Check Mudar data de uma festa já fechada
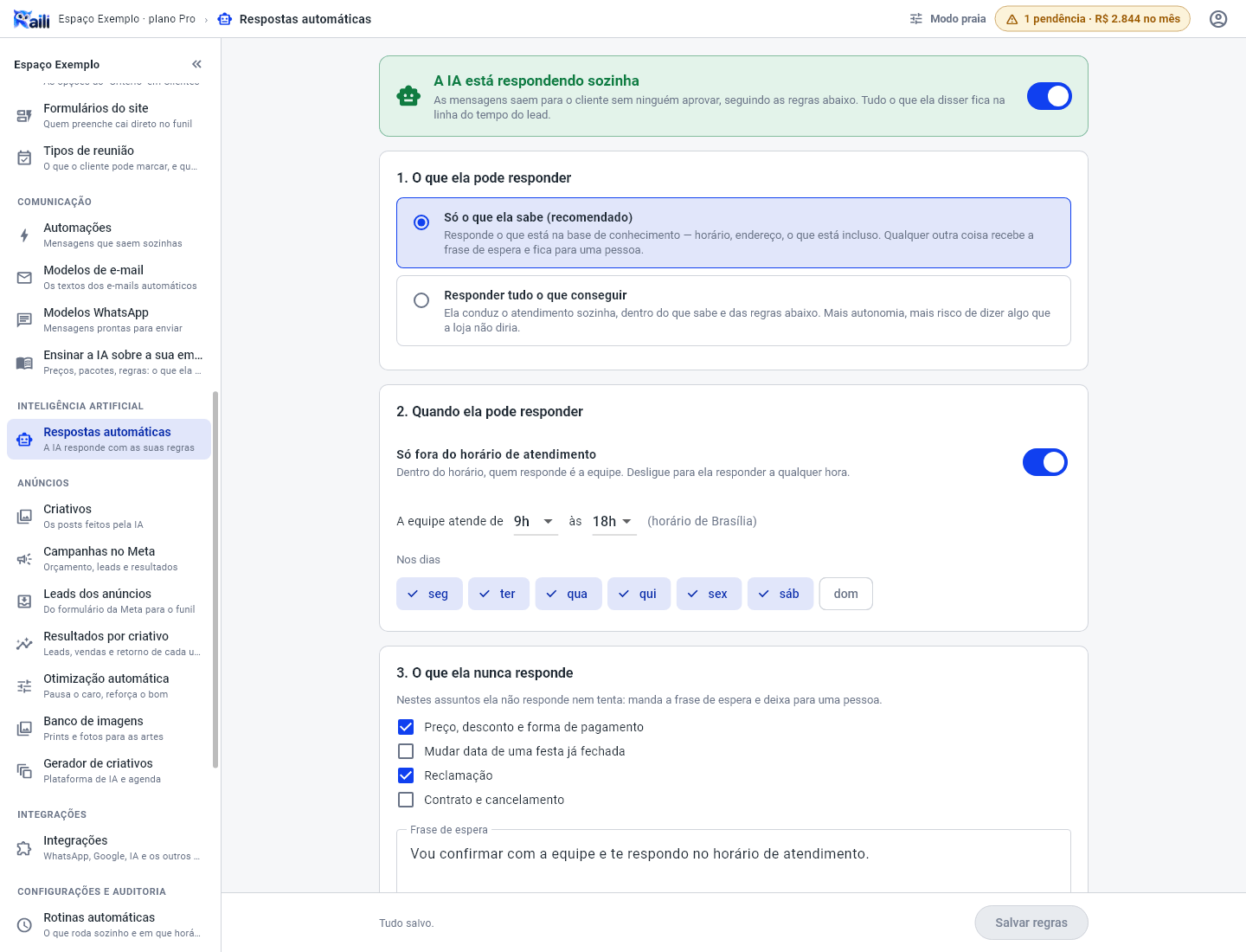The width and height of the screenshot is (1246, 952). (406, 751)
